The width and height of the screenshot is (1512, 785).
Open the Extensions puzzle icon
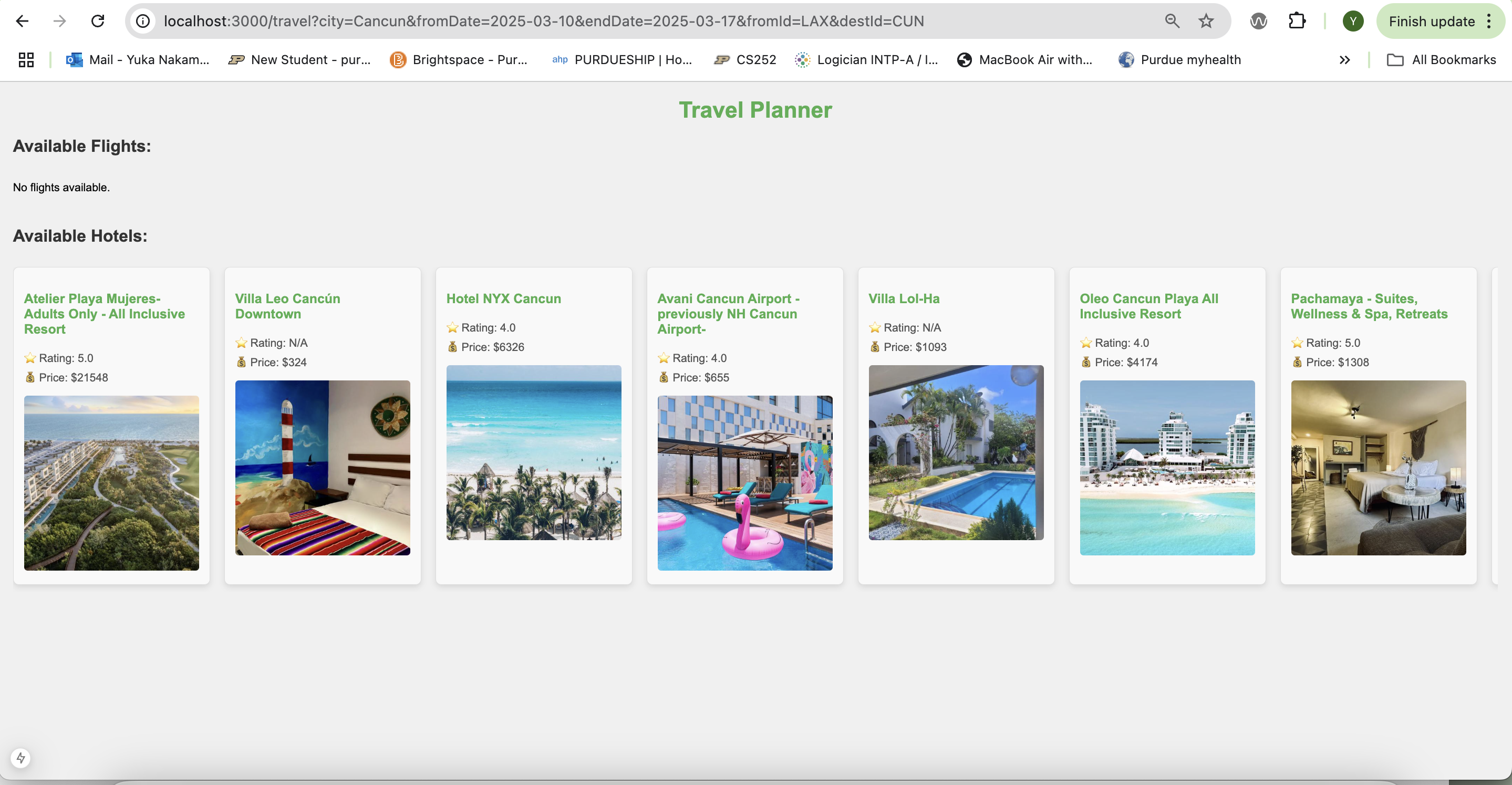coord(1297,21)
